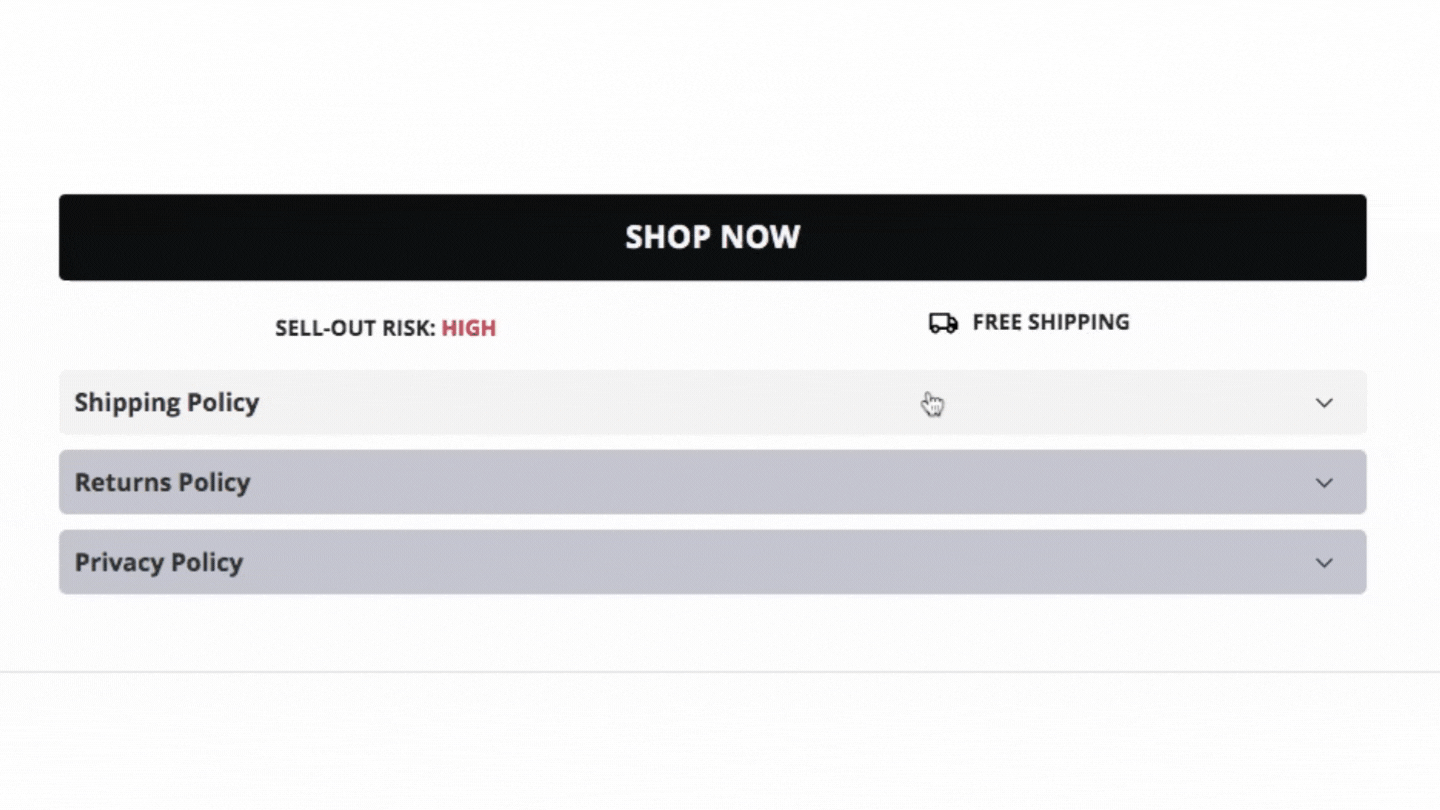Click the Shipping Policy heading text
The image size is (1440, 810).
coord(167,402)
